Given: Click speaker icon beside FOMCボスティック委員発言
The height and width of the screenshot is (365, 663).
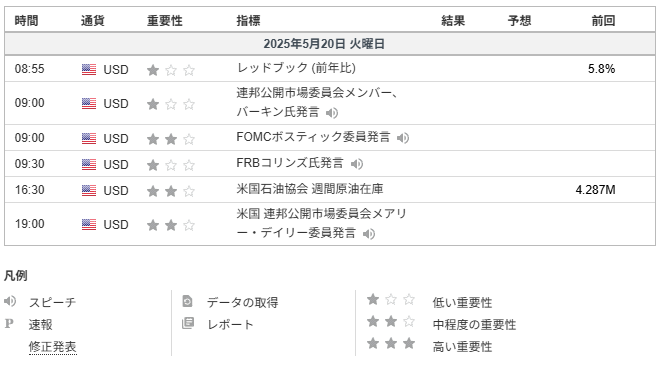Looking at the screenshot, I should [403, 138].
